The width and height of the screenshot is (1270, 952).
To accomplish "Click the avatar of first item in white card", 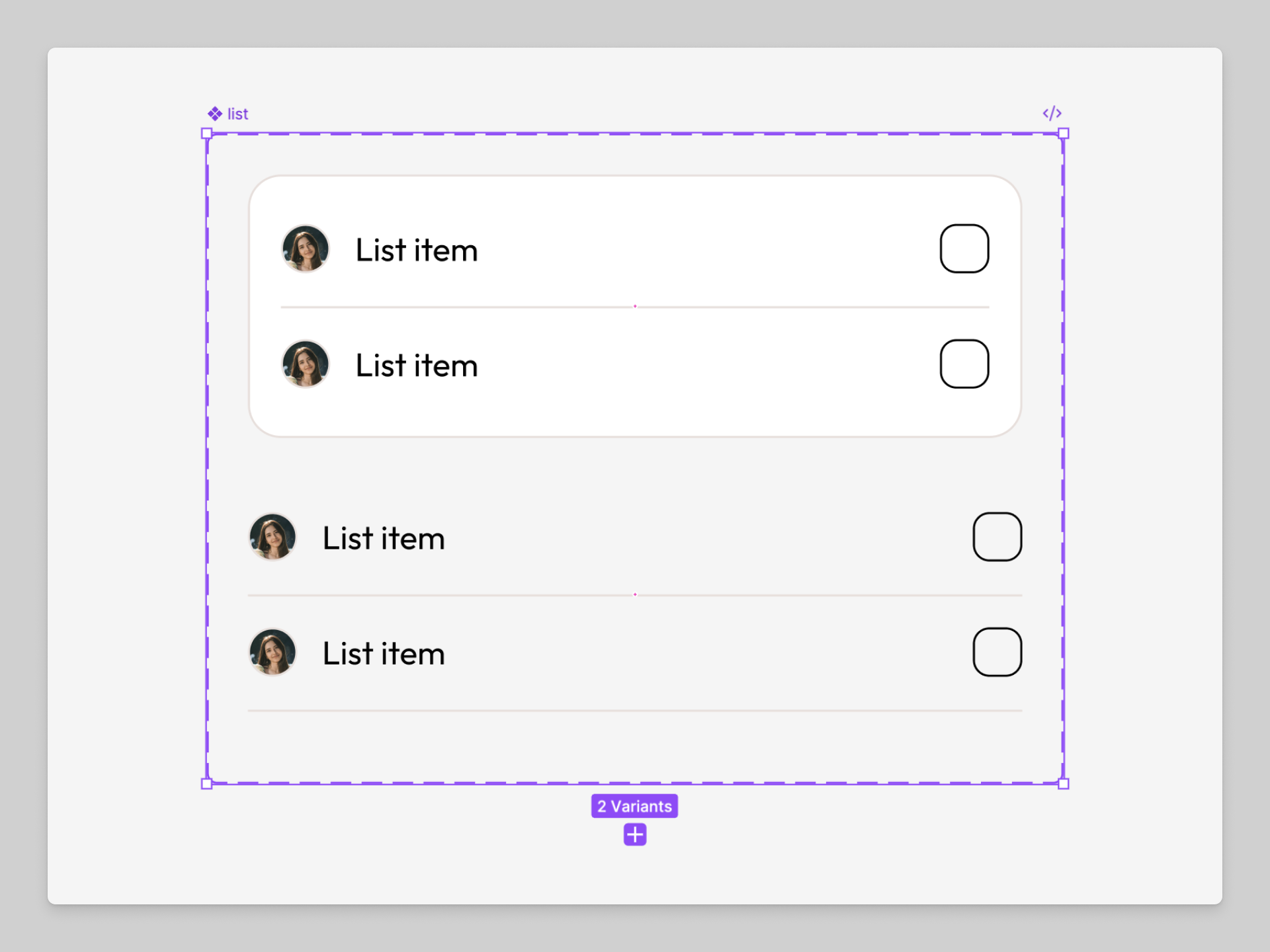I will point(306,249).
